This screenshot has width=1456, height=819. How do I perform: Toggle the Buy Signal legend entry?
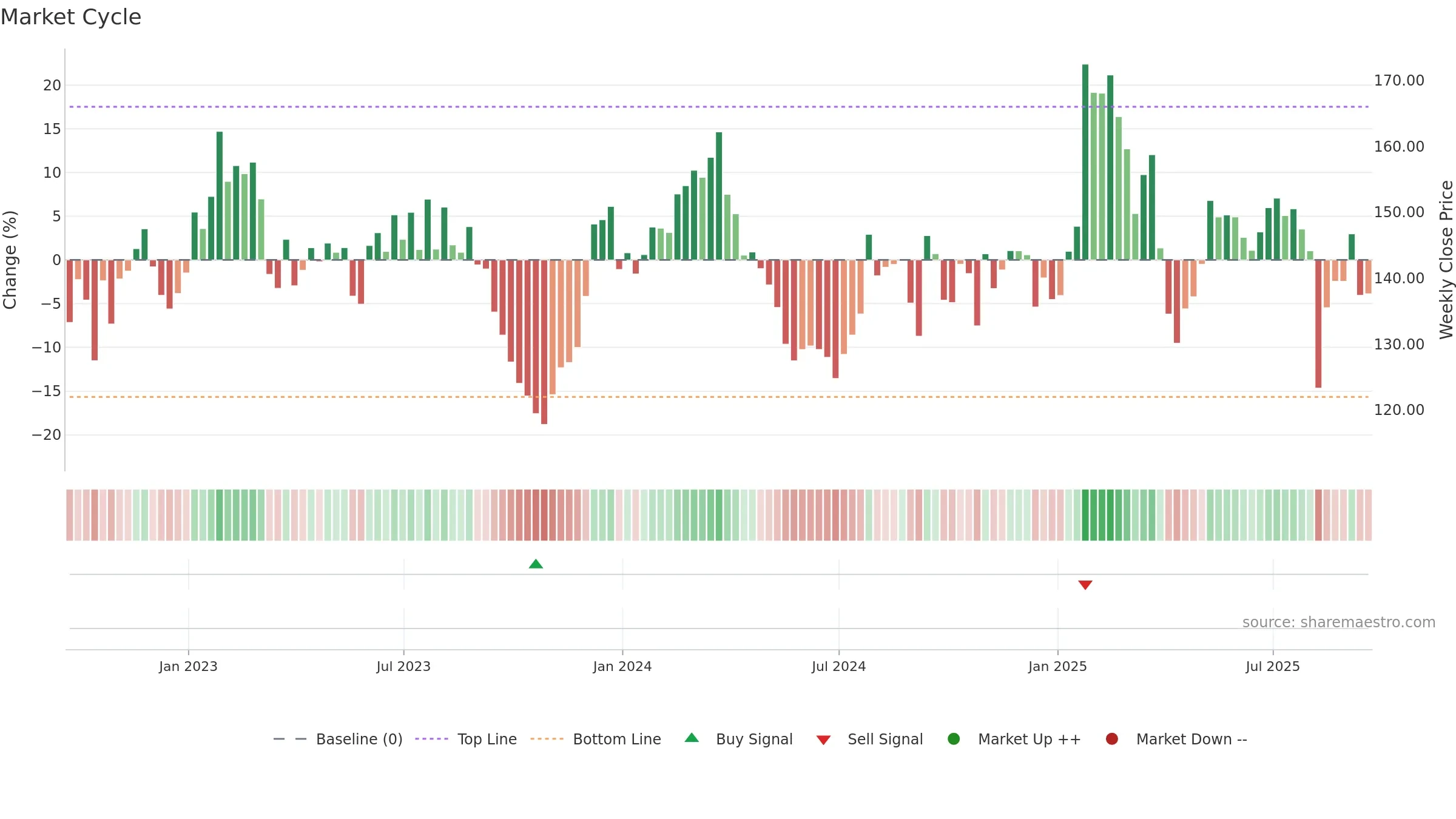738,739
